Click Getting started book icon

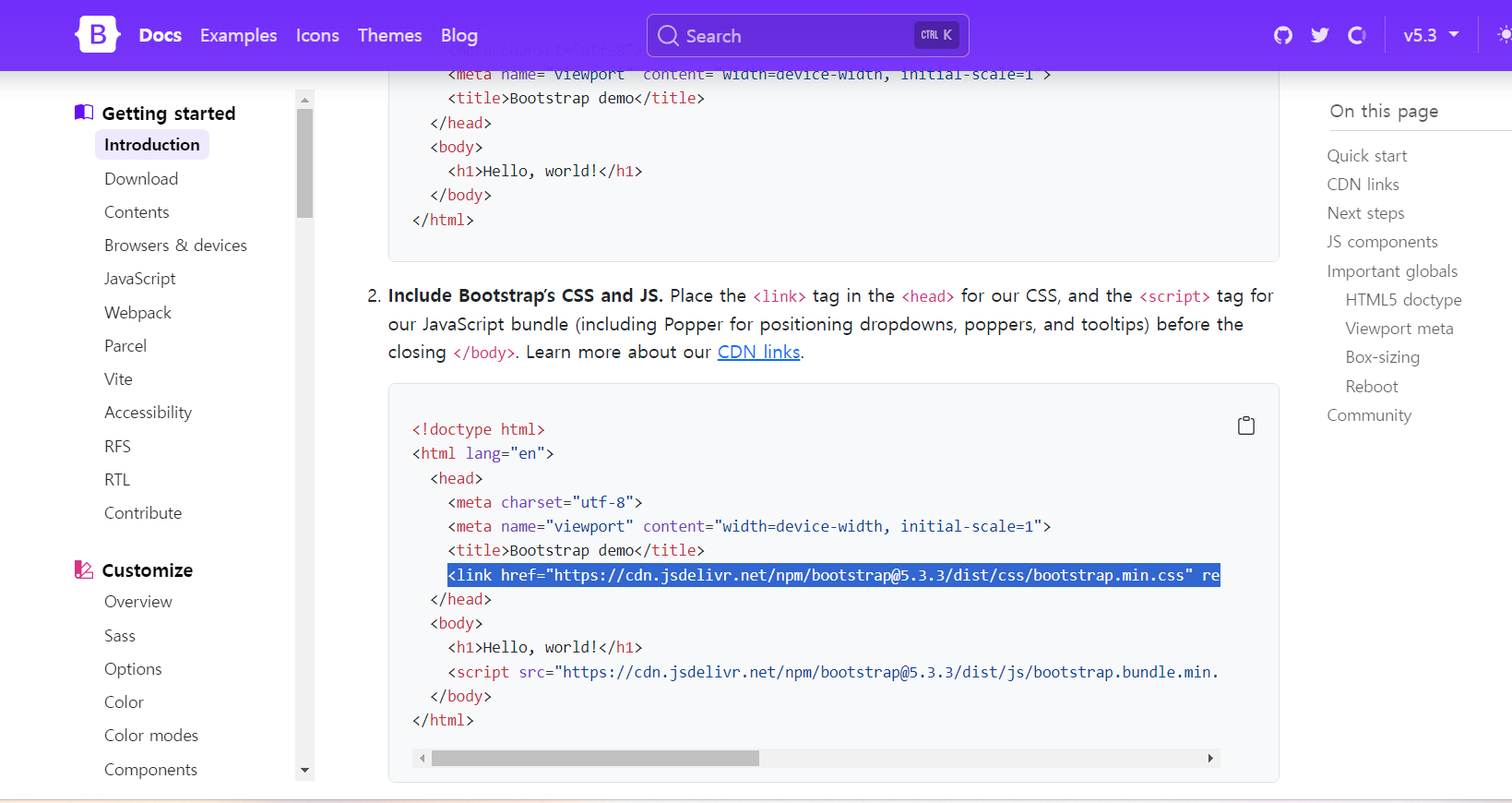coord(84,113)
